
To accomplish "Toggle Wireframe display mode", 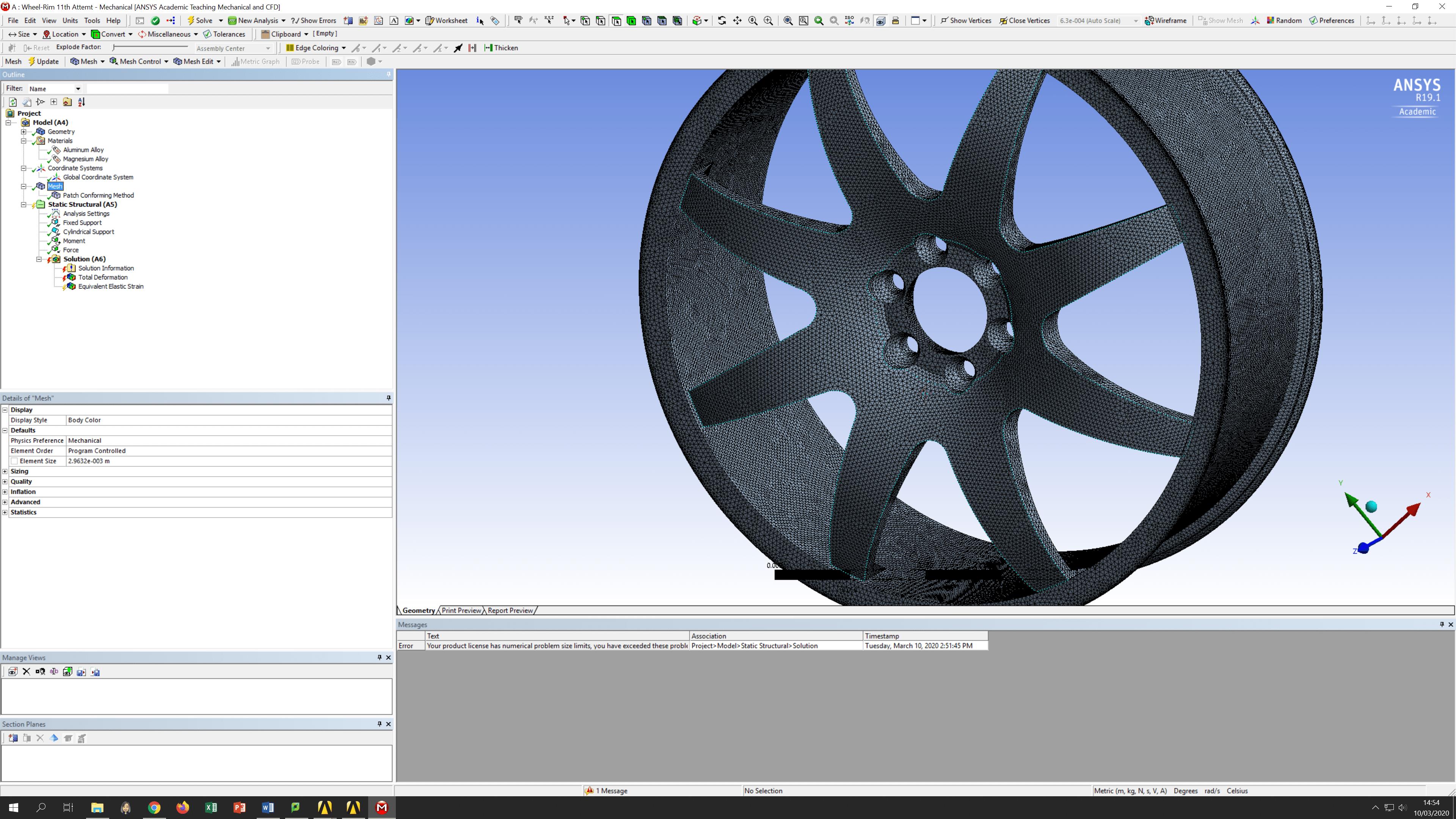I will pos(1165,20).
